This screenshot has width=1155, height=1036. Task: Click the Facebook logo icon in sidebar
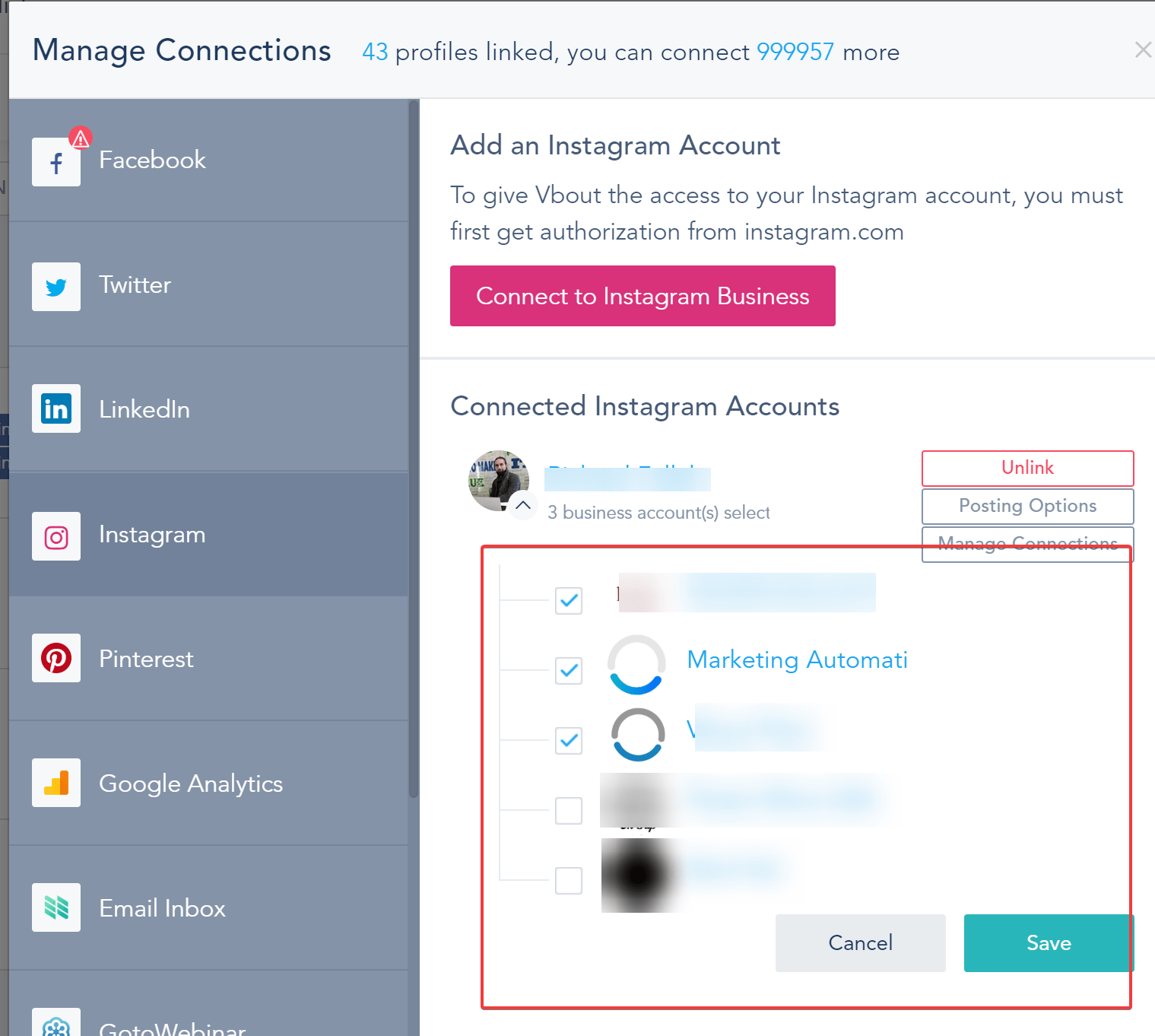pos(56,162)
